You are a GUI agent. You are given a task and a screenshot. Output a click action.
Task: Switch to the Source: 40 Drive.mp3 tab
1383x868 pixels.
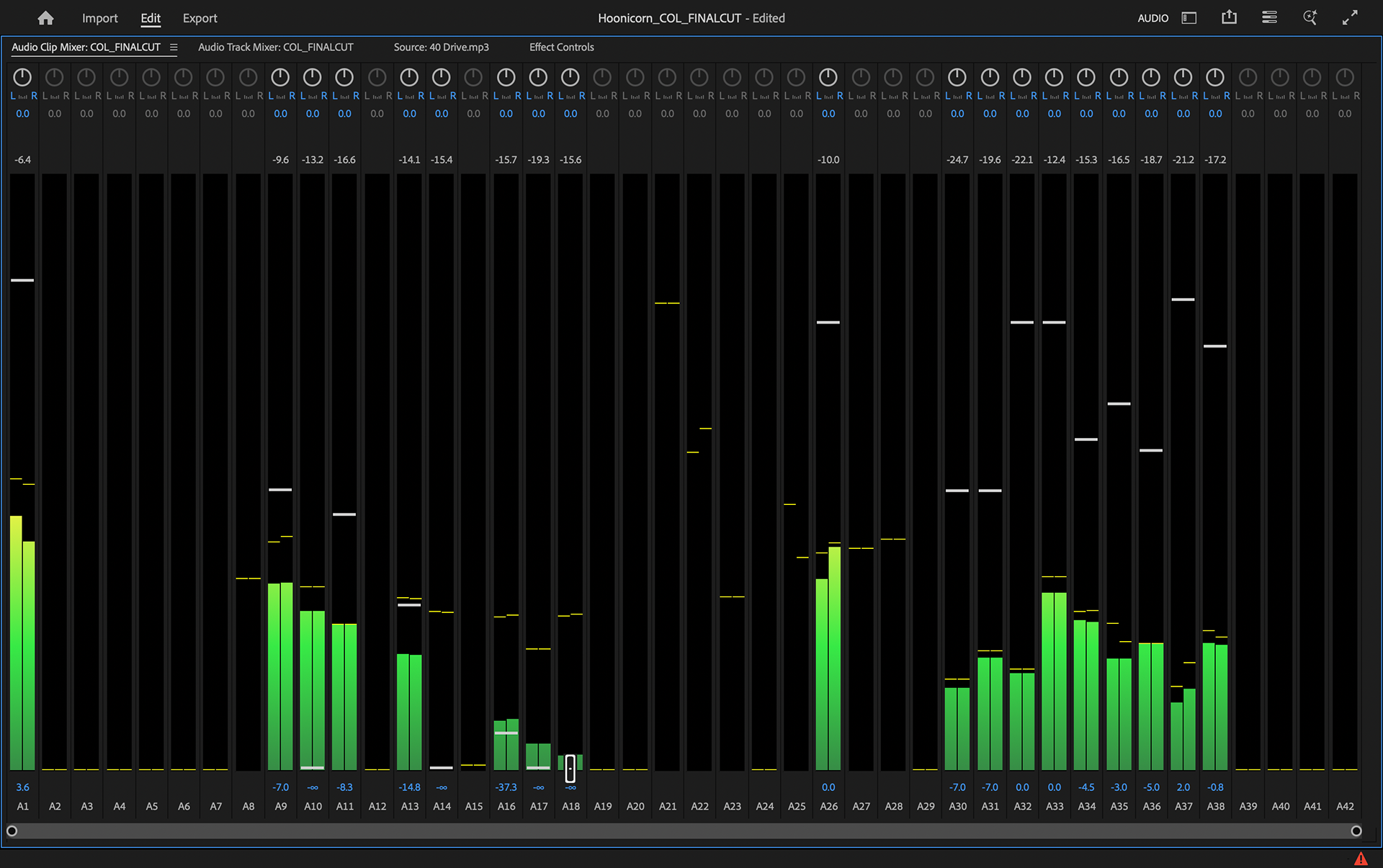pyautogui.click(x=442, y=47)
